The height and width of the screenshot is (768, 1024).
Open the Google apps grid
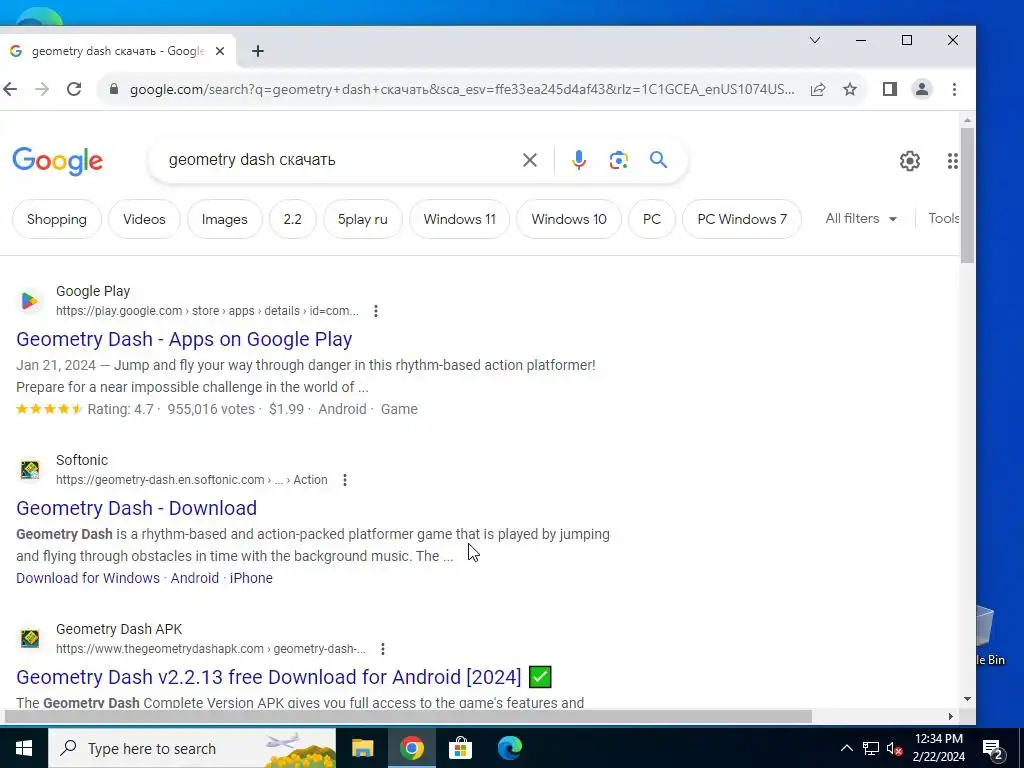(x=953, y=161)
